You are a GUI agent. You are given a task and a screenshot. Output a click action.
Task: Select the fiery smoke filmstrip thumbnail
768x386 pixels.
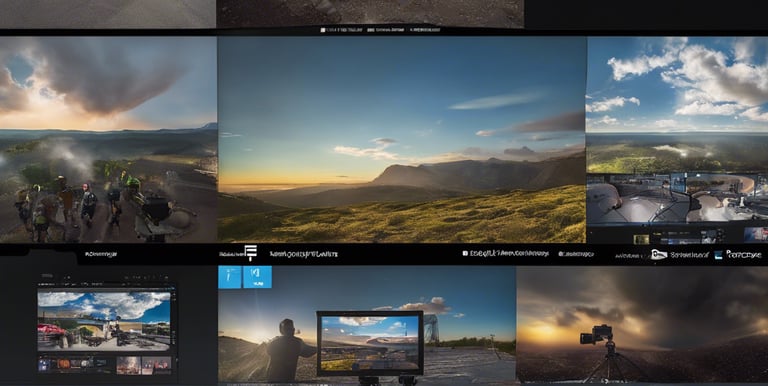point(129,365)
